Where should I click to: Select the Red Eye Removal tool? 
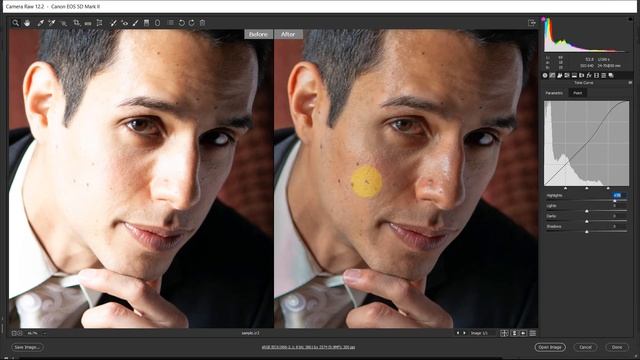pos(125,23)
